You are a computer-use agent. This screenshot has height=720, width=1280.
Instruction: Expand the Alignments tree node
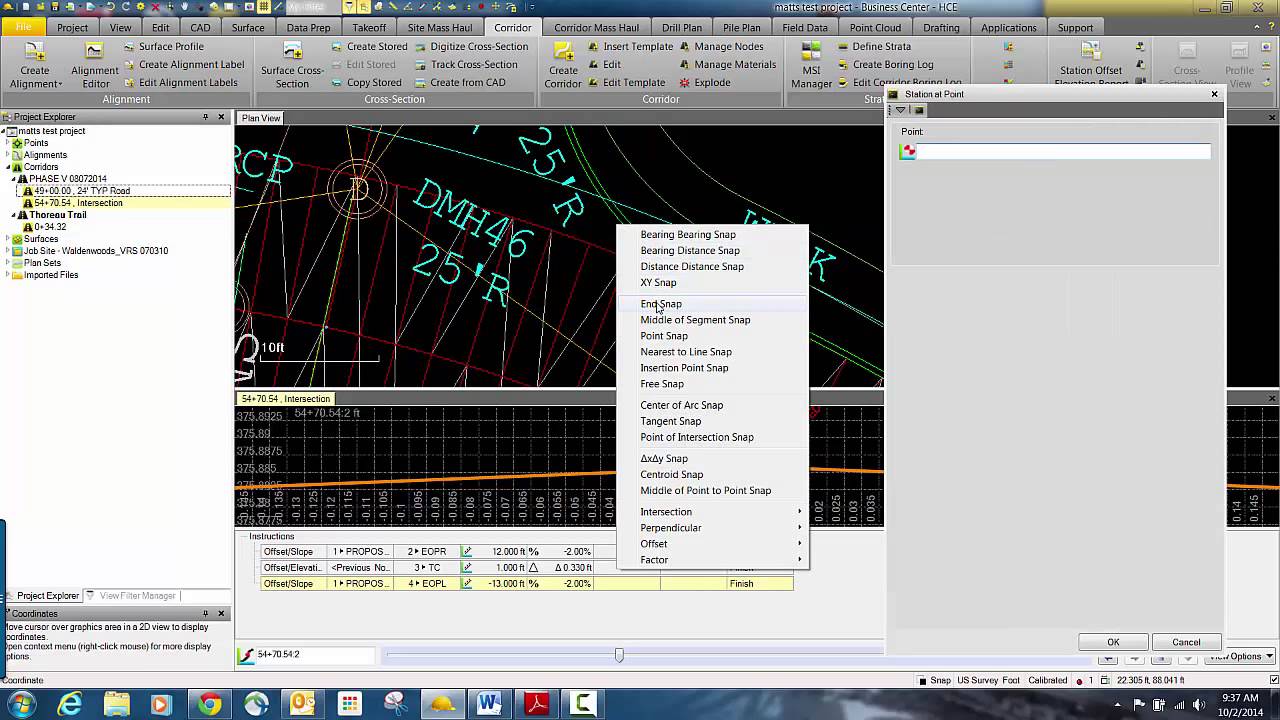pos(8,155)
